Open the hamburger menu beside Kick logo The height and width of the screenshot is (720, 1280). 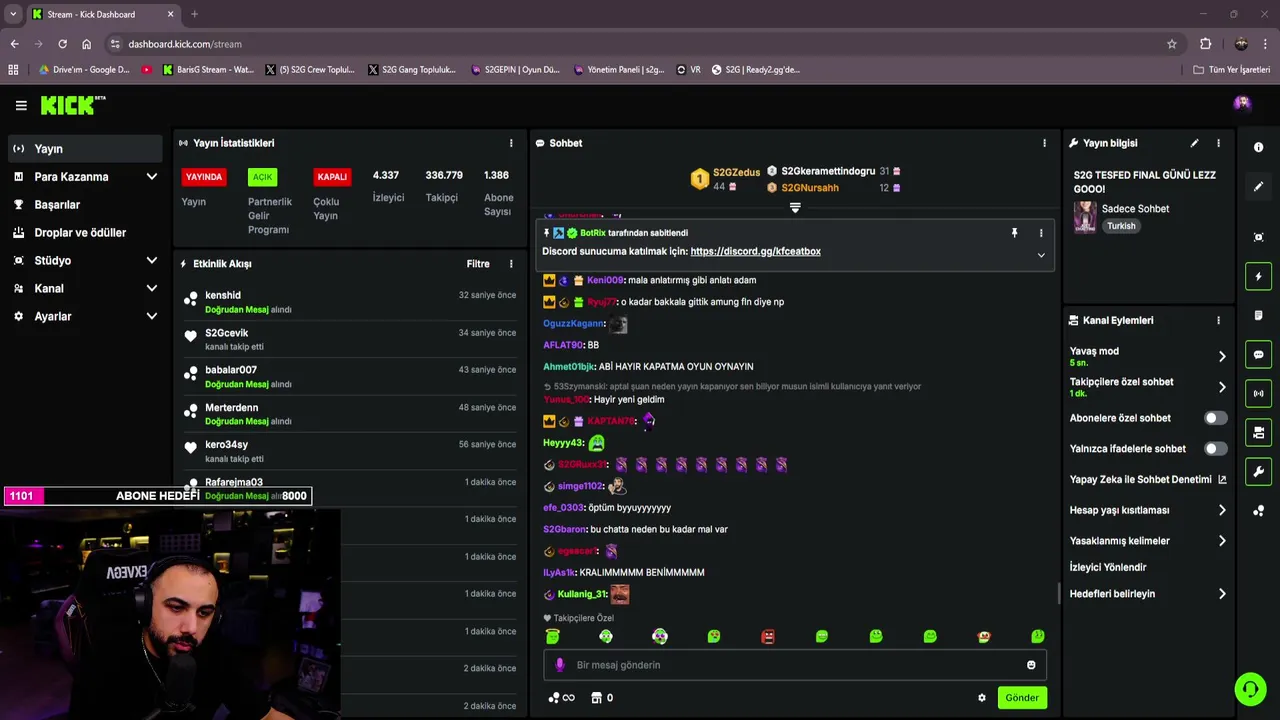tap(21, 105)
